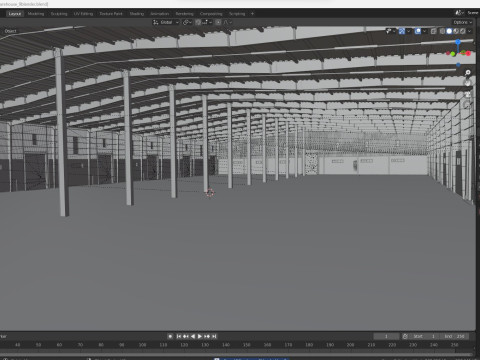The image size is (480, 360).
Task: Toggle snapping magnet icon
Action: pyautogui.click(x=198, y=22)
